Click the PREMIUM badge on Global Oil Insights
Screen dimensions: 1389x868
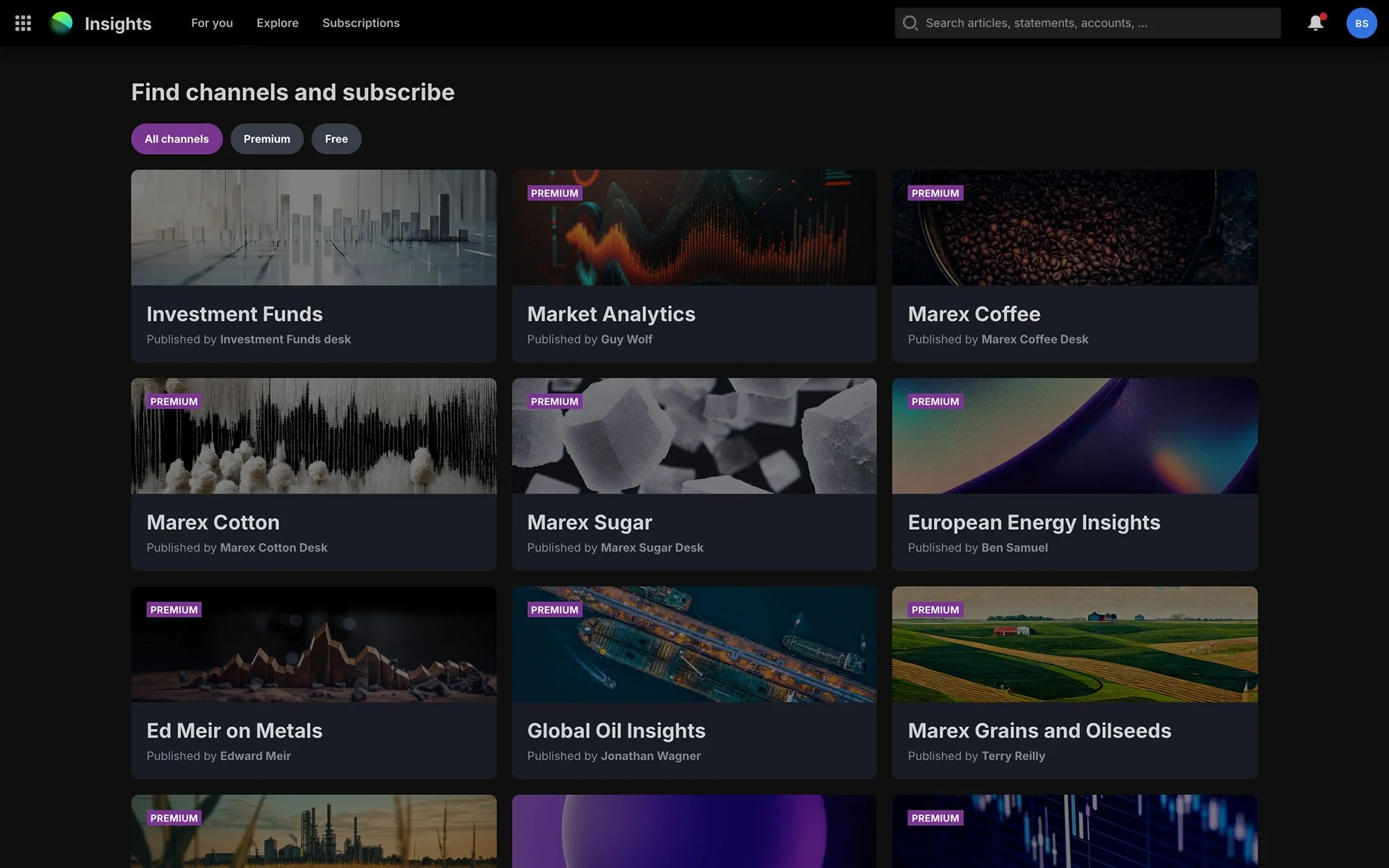pyautogui.click(x=554, y=610)
